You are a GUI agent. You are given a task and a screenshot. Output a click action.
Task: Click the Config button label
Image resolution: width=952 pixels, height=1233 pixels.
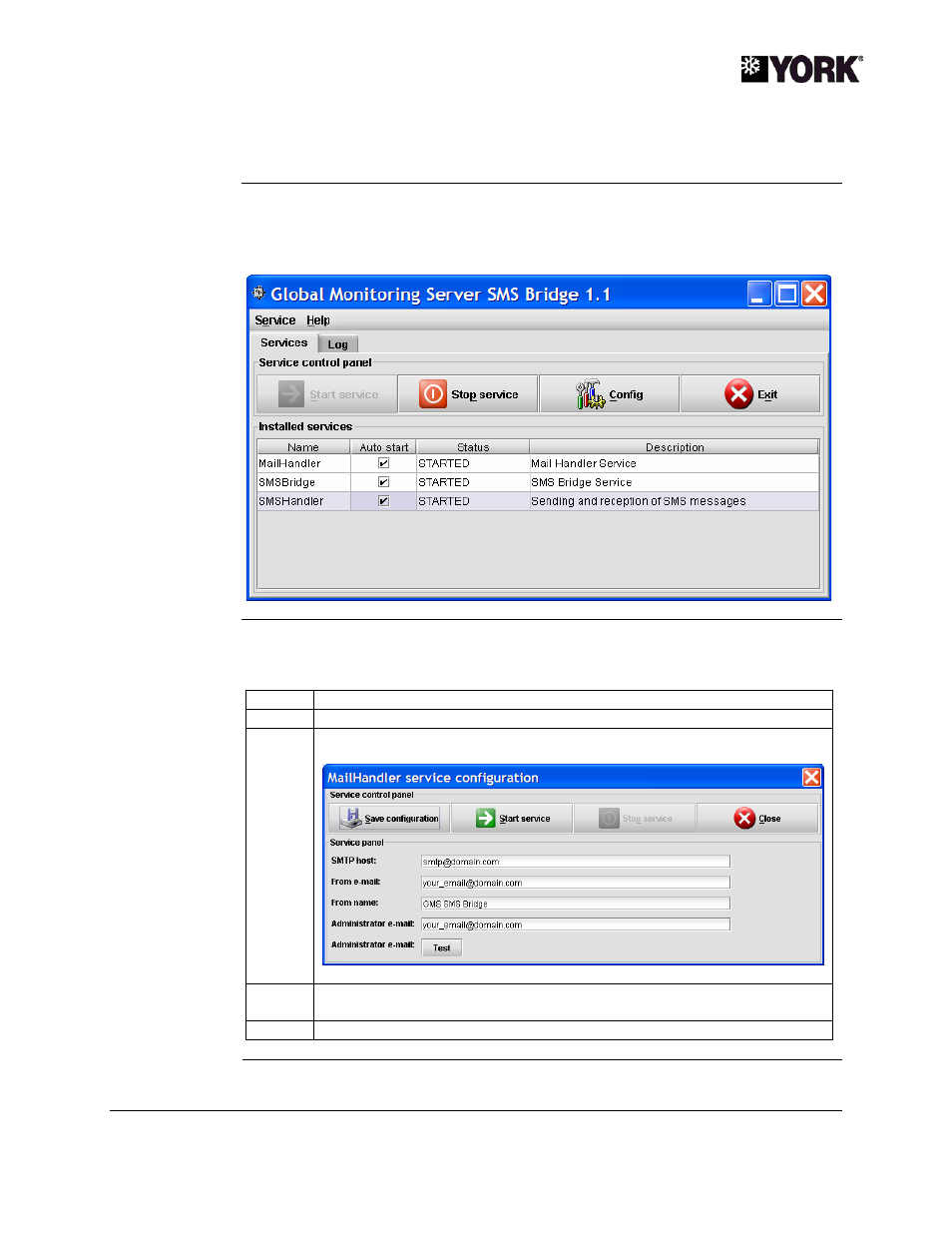point(627,394)
